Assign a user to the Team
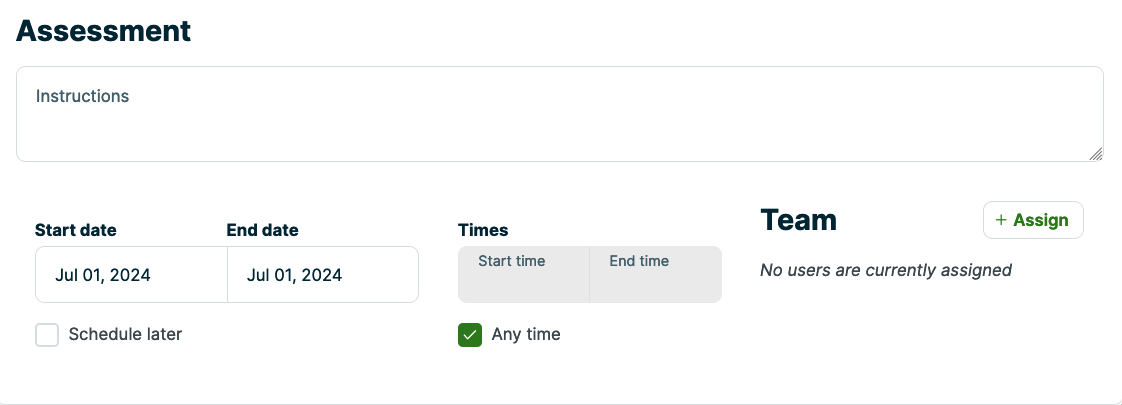 click(1033, 220)
